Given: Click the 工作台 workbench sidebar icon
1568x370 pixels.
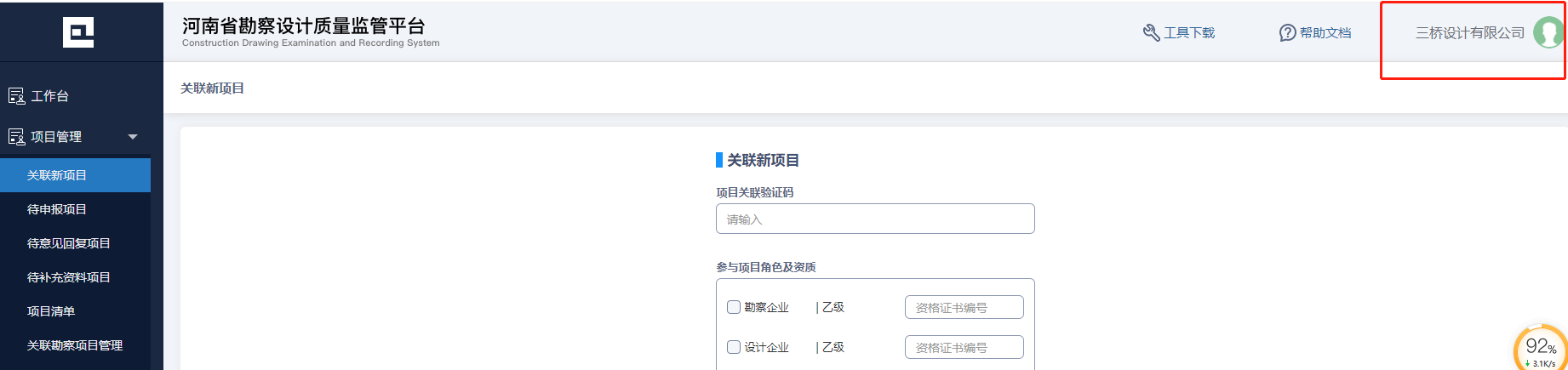Looking at the screenshot, I should (x=16, y=96).
